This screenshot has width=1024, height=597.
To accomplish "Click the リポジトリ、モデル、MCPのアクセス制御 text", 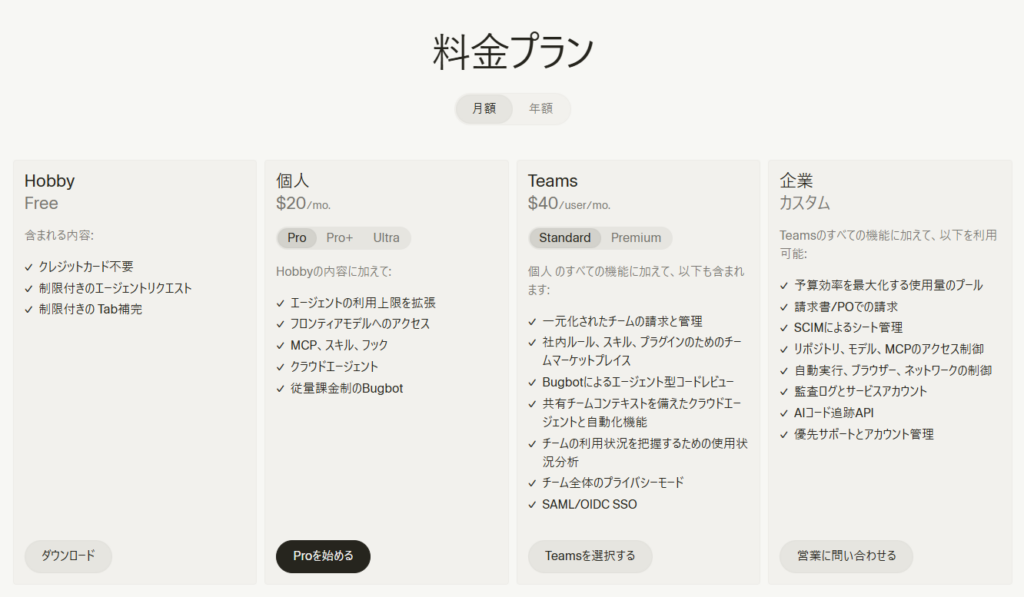I will click(x=889, y=349).
